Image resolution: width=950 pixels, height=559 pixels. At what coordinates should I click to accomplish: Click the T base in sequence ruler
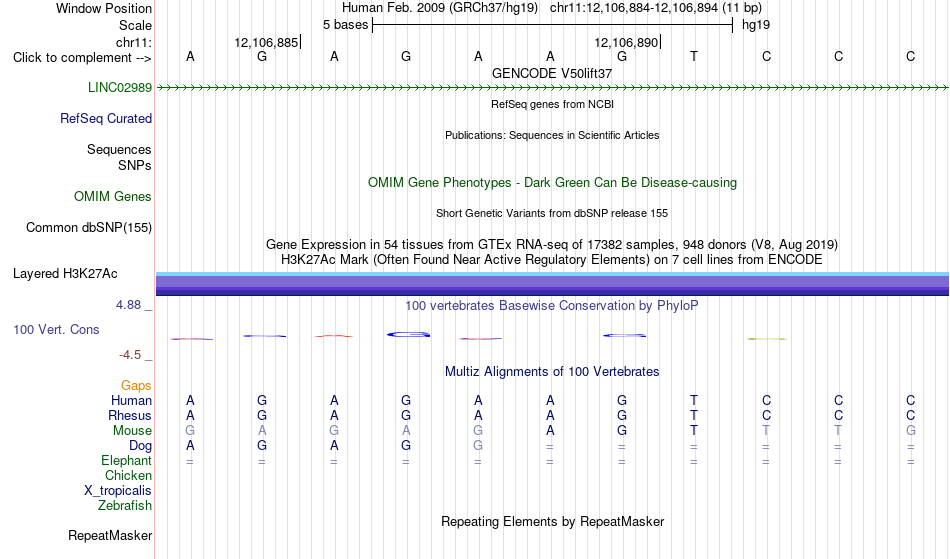point(694,56)
